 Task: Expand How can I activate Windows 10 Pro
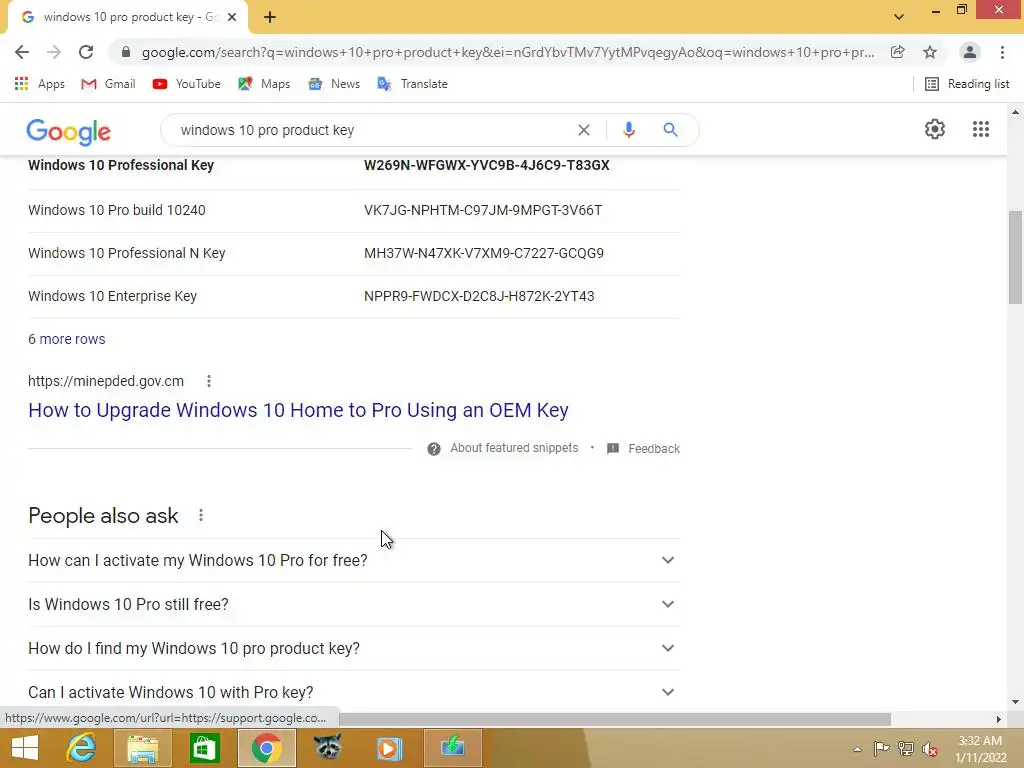coord(354,560)
